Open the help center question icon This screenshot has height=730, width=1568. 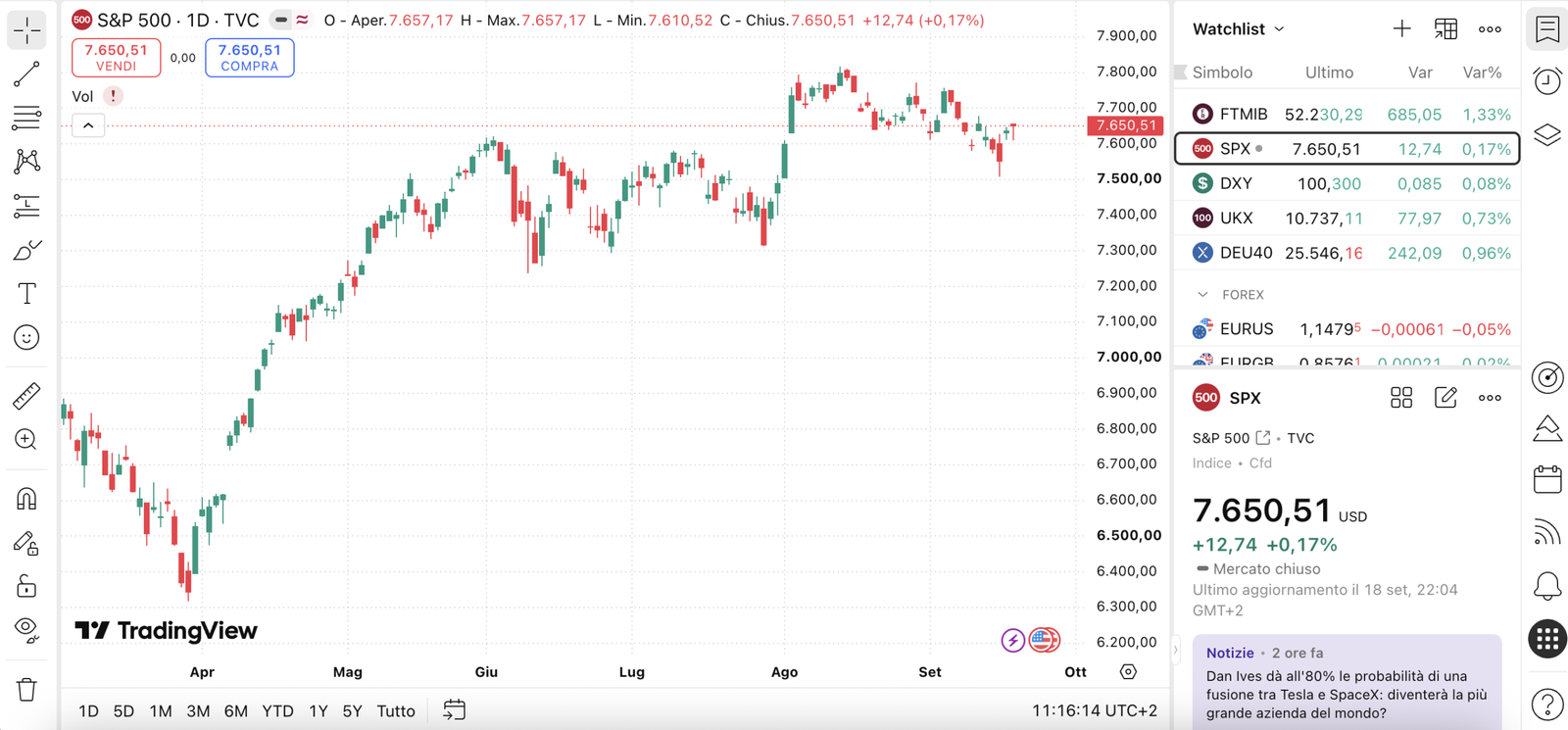[1547, 704]
